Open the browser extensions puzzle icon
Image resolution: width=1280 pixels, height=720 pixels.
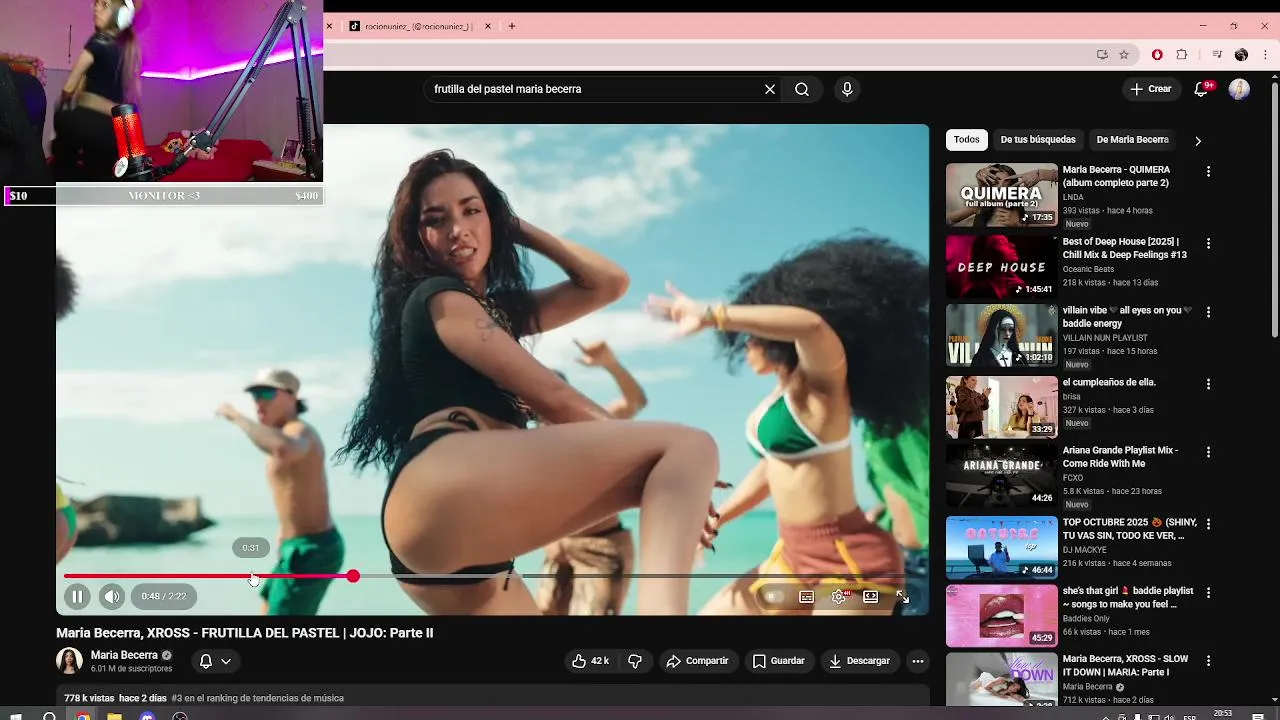(x=1182, y=55)
